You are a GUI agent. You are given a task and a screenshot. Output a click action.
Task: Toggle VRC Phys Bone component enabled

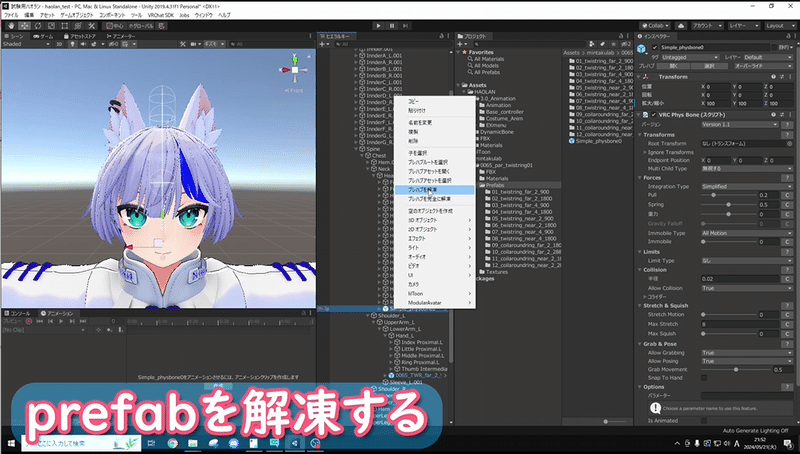654,115
